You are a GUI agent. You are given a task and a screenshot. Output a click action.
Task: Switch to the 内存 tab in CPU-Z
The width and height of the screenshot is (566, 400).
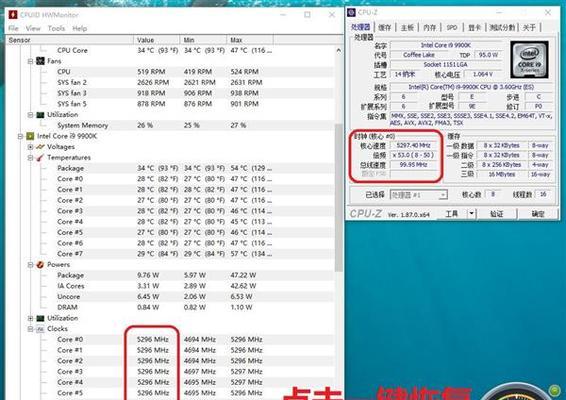(x=430, y=27)
